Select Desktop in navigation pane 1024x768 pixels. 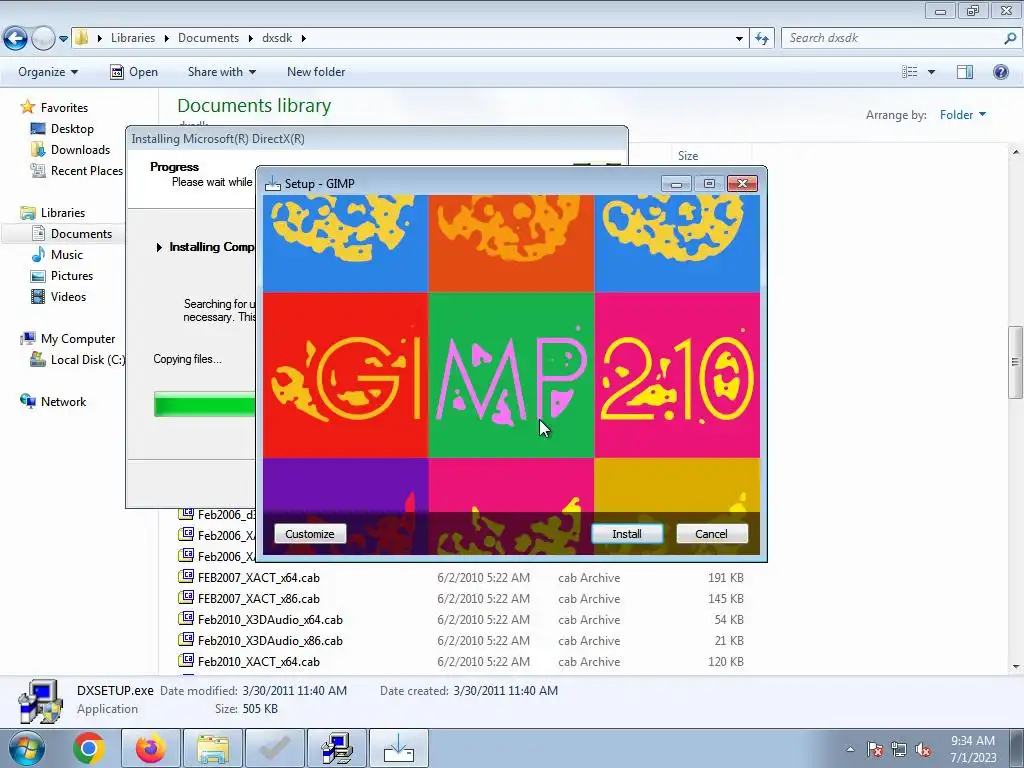point(72,129)
